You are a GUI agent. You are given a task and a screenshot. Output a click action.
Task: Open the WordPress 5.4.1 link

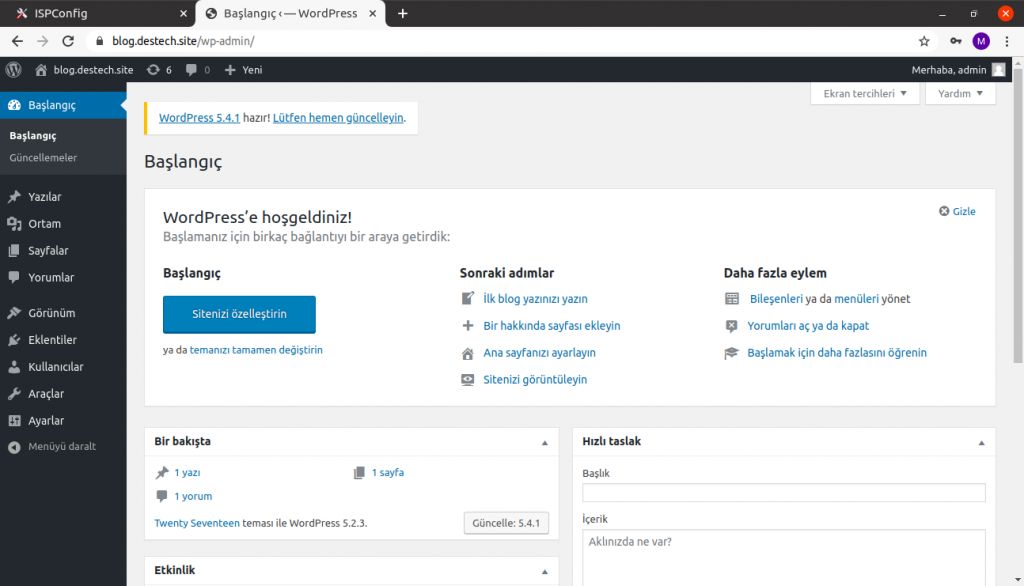click(199, 118)
